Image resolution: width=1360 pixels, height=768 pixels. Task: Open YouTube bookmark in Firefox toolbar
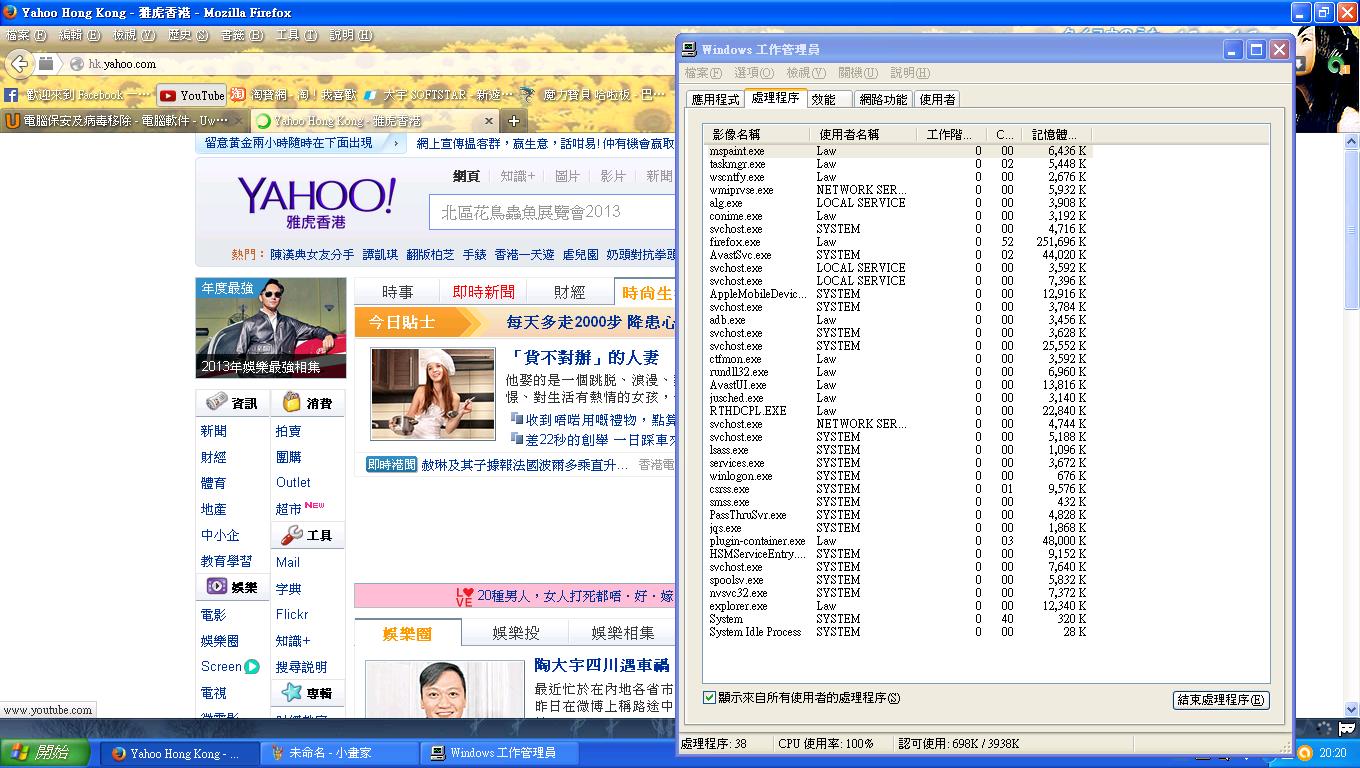191,95
